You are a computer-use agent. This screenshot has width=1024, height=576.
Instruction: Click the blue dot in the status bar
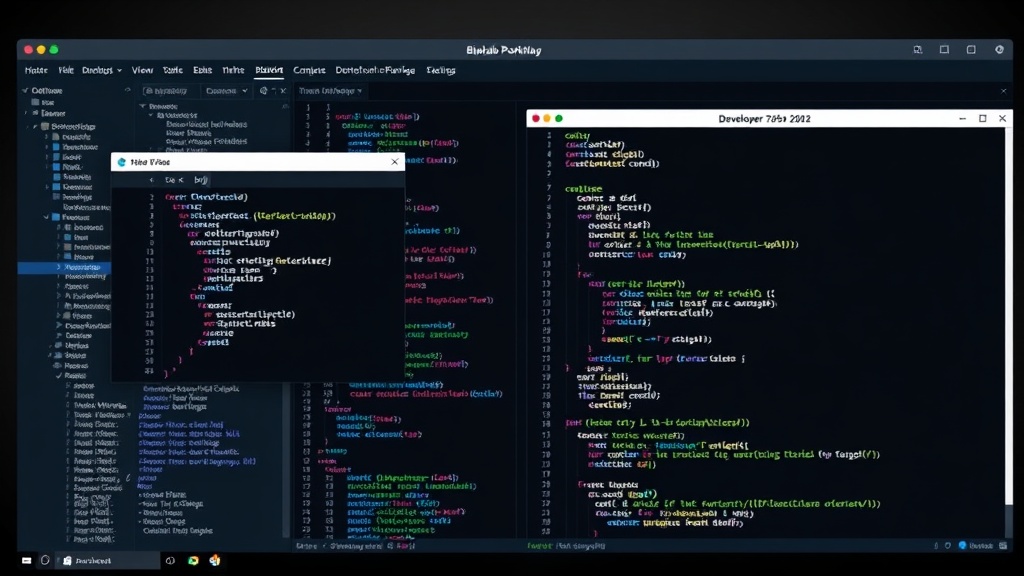pos(962,545)
